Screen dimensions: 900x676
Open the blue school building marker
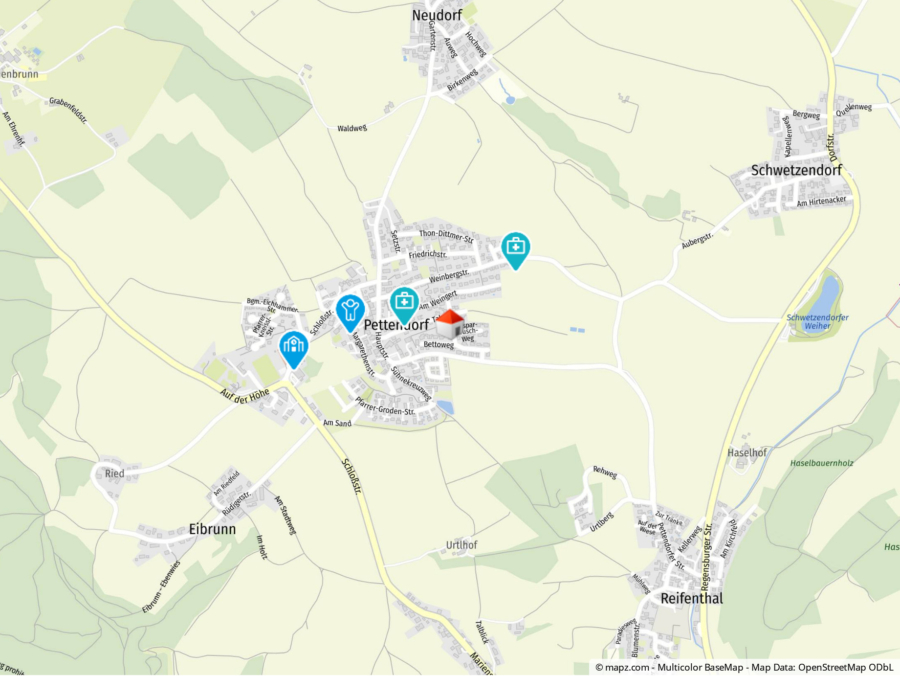coord(294,350)
